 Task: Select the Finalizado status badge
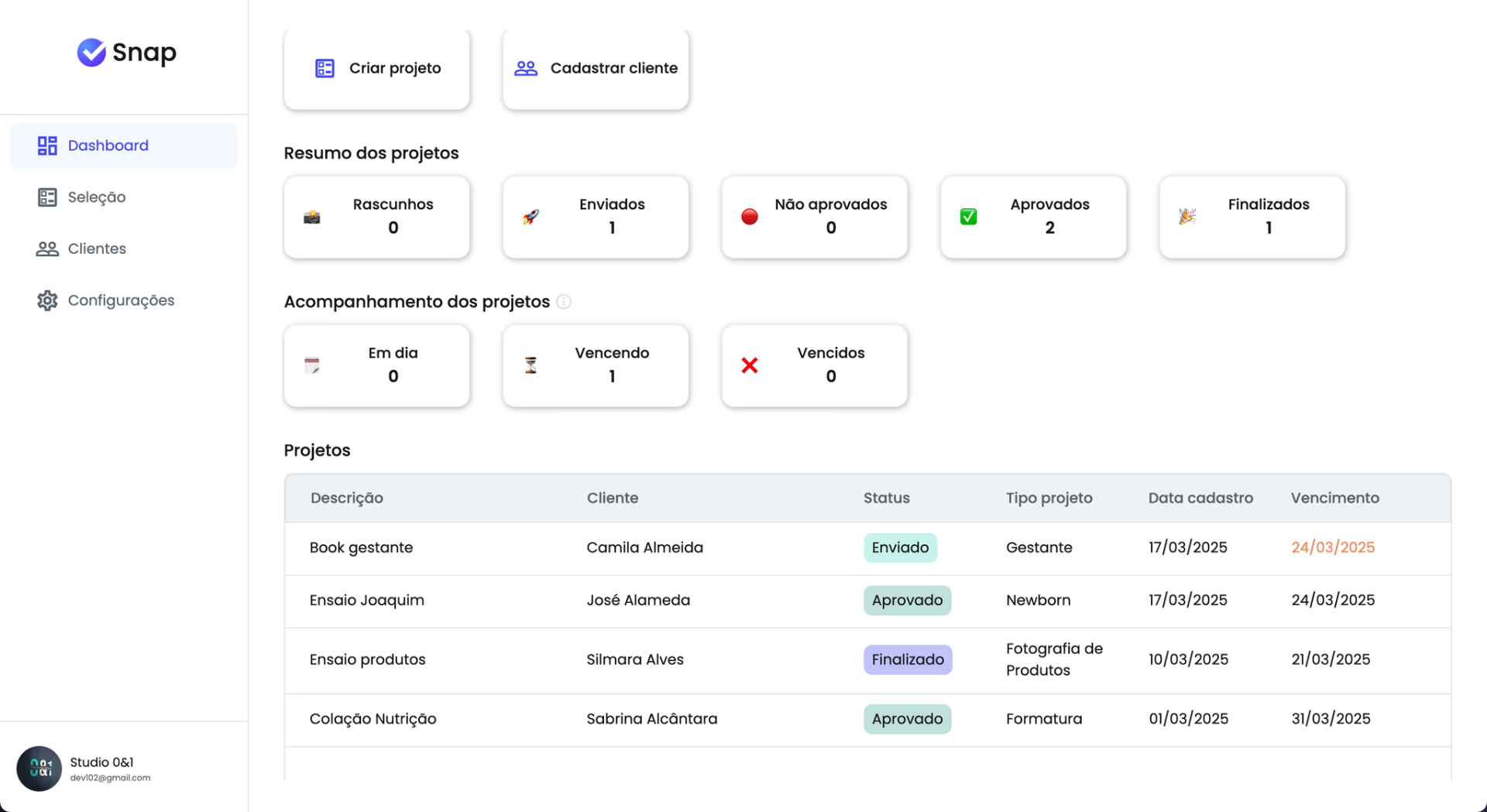pyautogui.click(x=908, y=660)
